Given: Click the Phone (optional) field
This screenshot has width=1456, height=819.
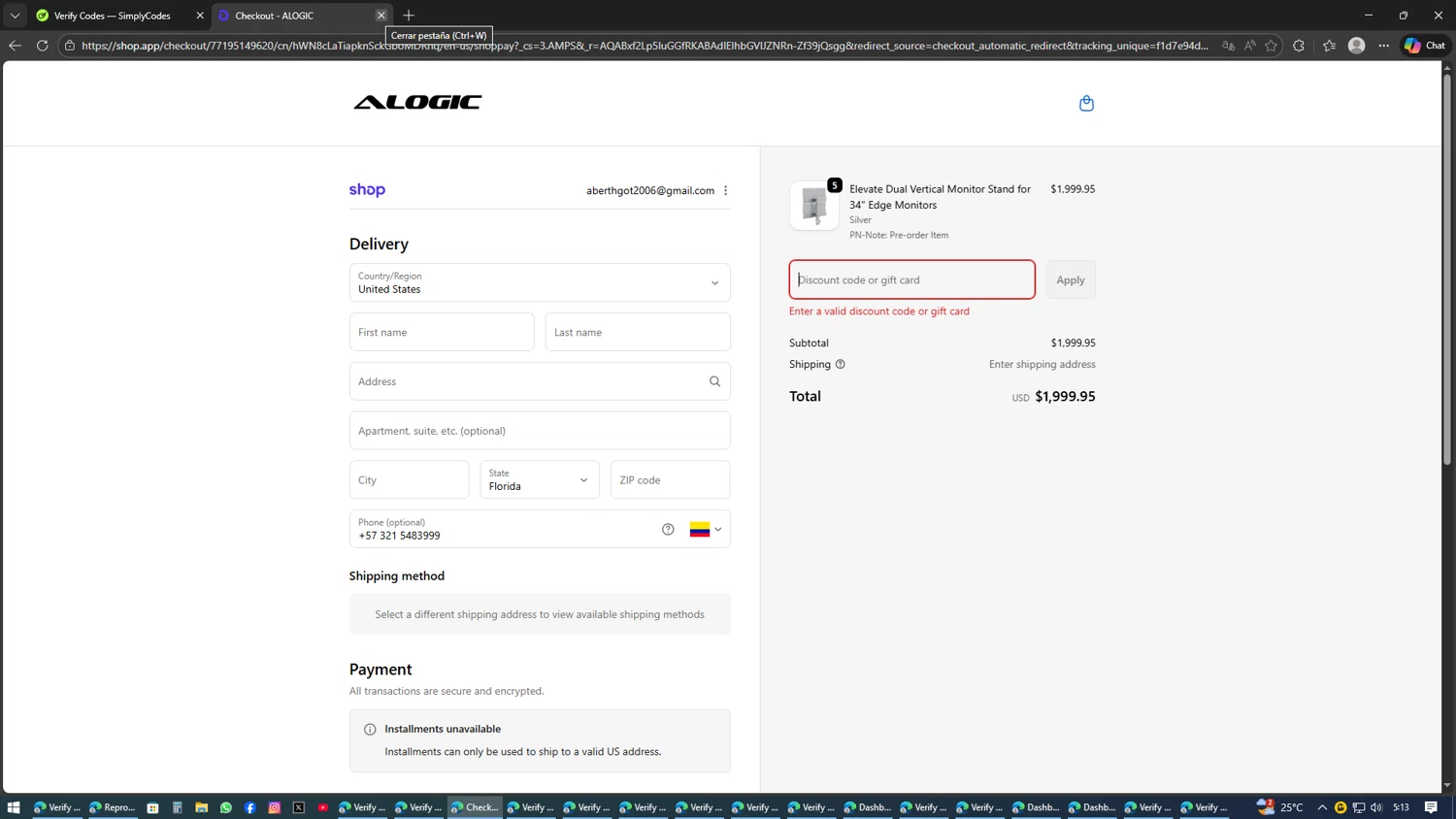Looking at the screenshot, I should tap(540, 529).
